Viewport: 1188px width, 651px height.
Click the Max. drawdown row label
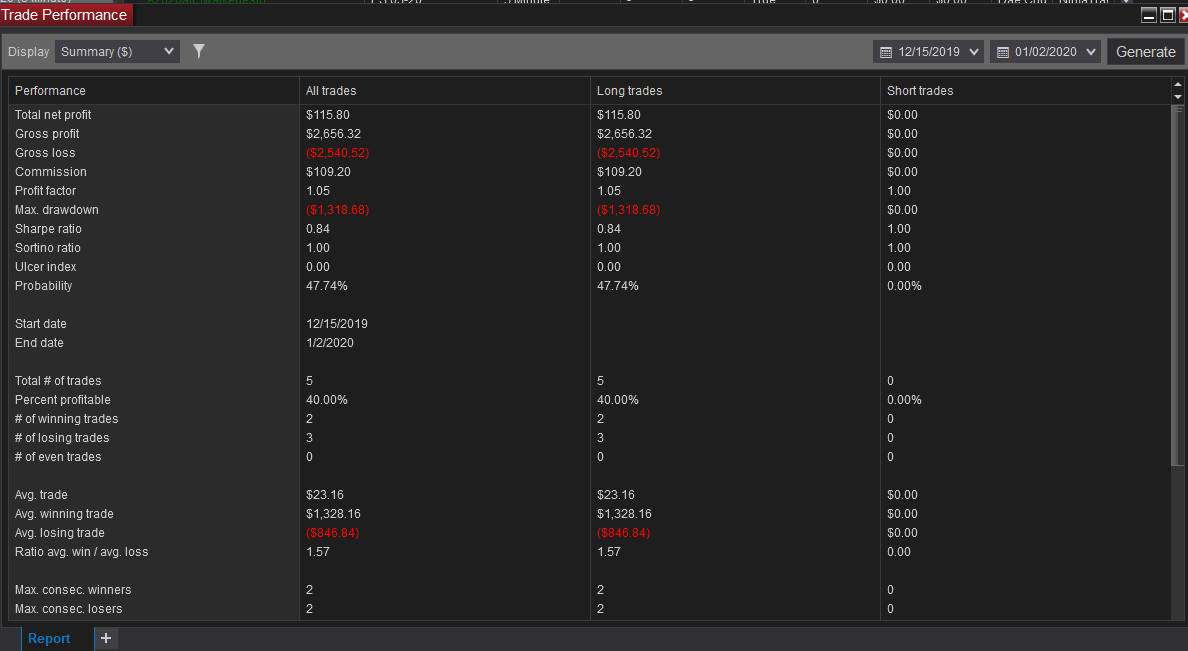point(57,209)
